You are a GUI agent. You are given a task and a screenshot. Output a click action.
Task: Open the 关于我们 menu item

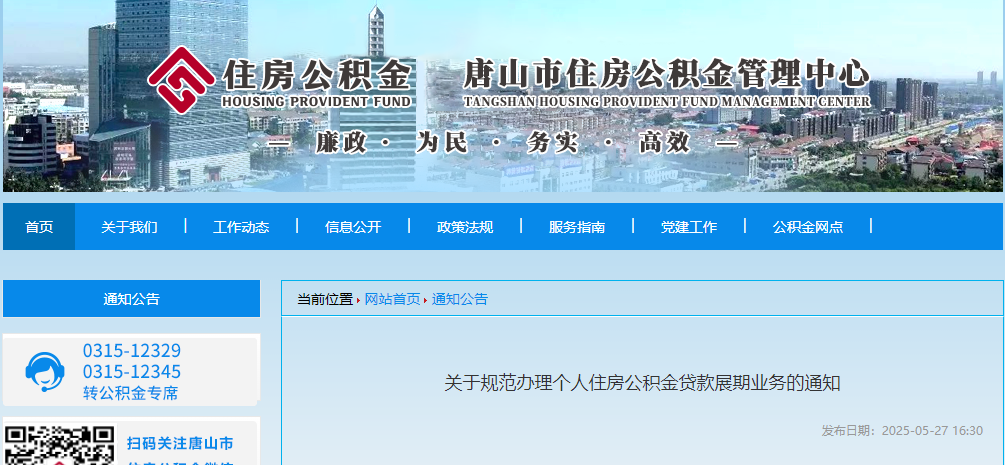[x=129, y=227]
